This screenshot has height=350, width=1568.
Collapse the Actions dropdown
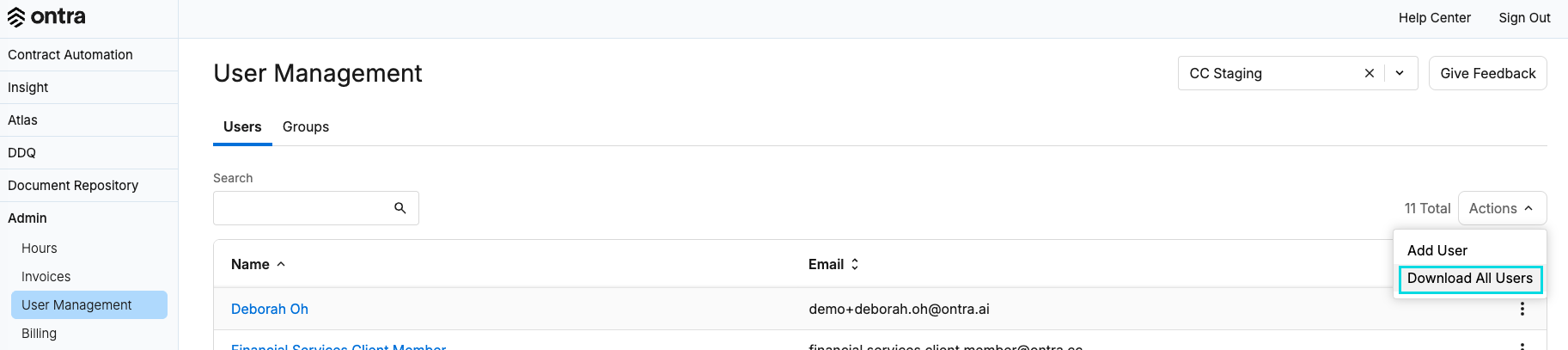pyautogui.click(x=1502, y=208)
